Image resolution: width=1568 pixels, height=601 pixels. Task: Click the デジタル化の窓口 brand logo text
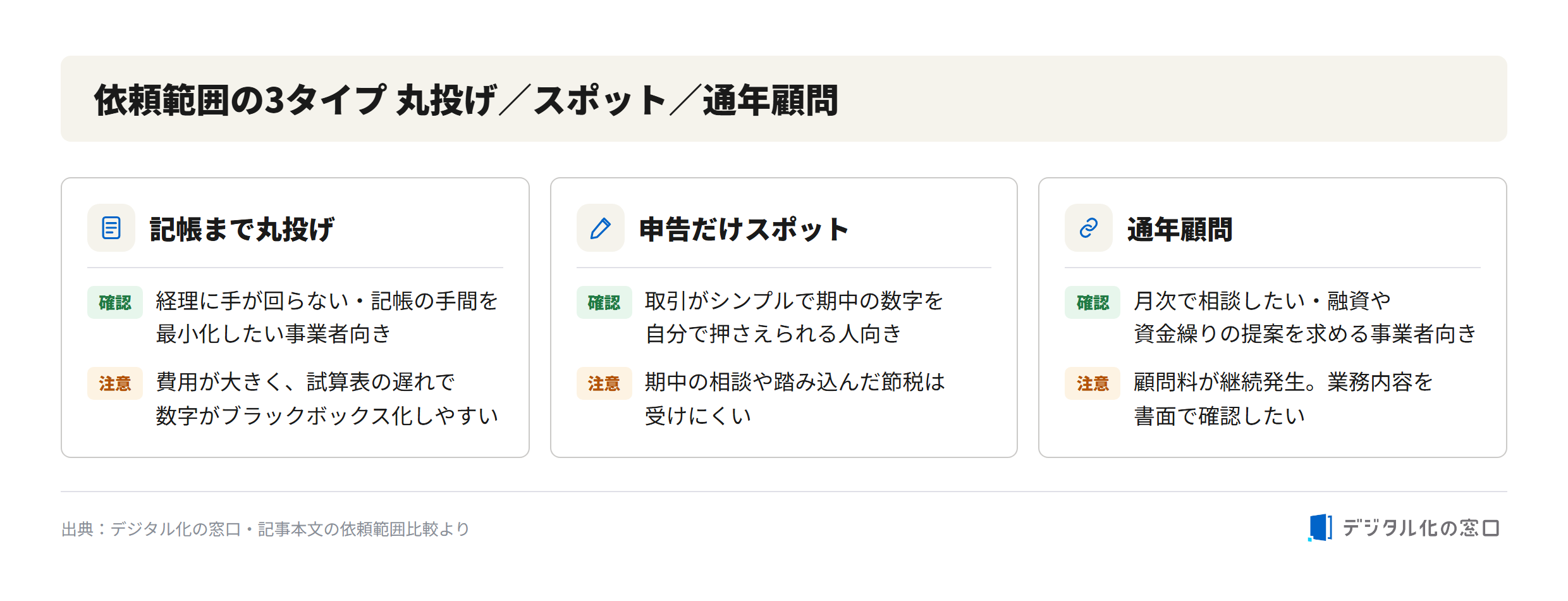(1421, 528)
